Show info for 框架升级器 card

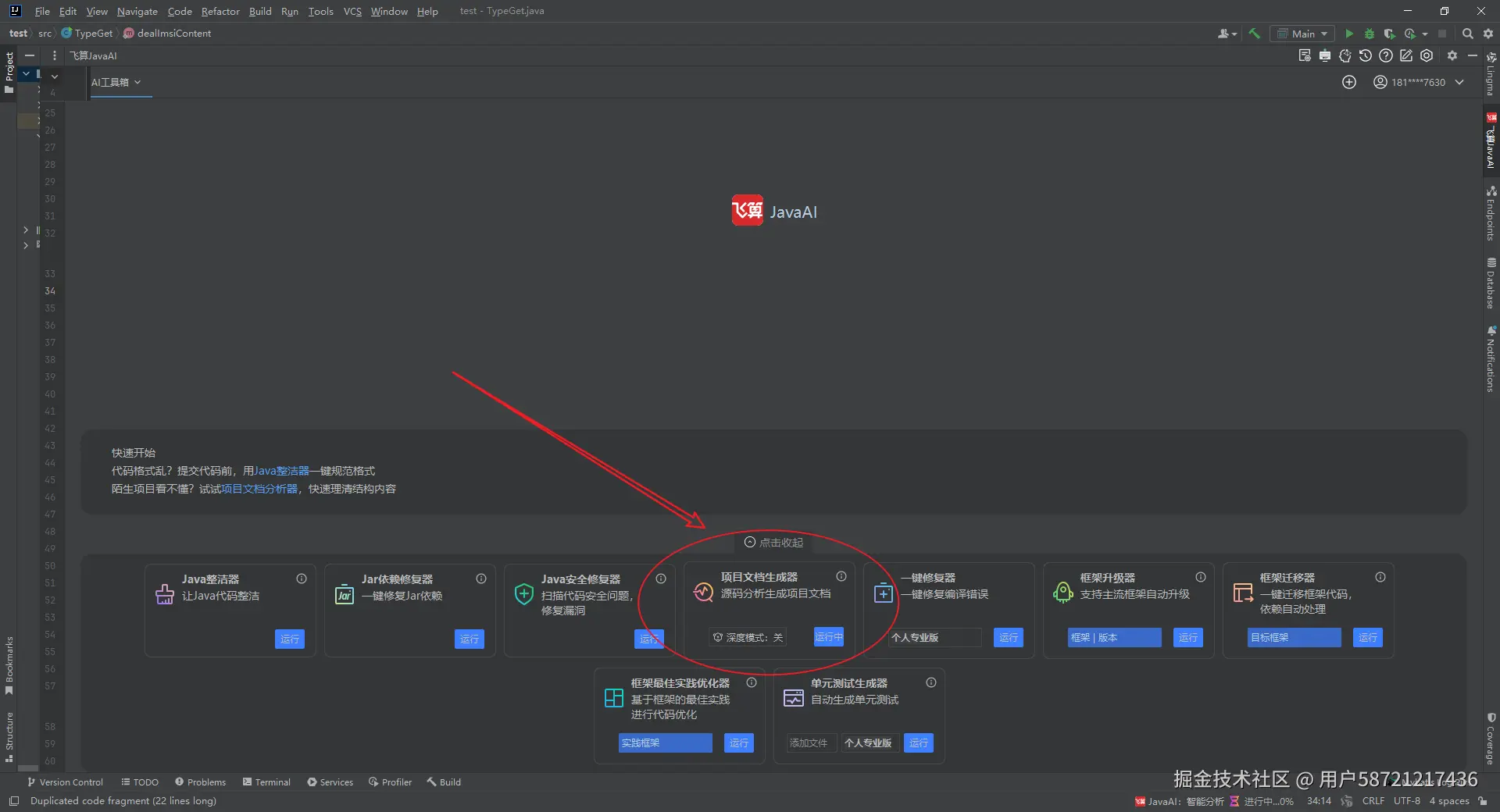1201,577
